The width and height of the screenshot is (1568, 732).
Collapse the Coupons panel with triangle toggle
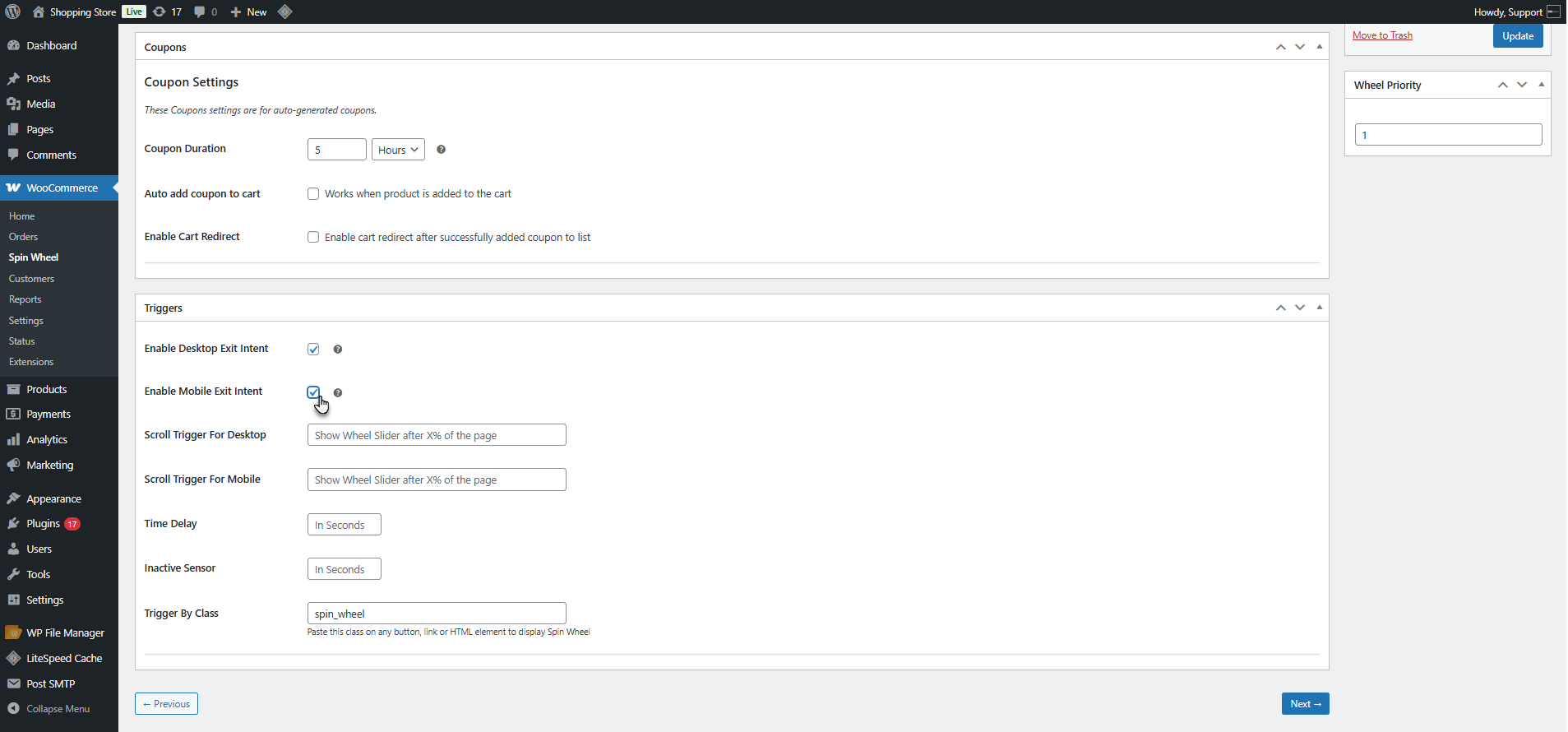pyautogui.click(x=1320, y=47)
